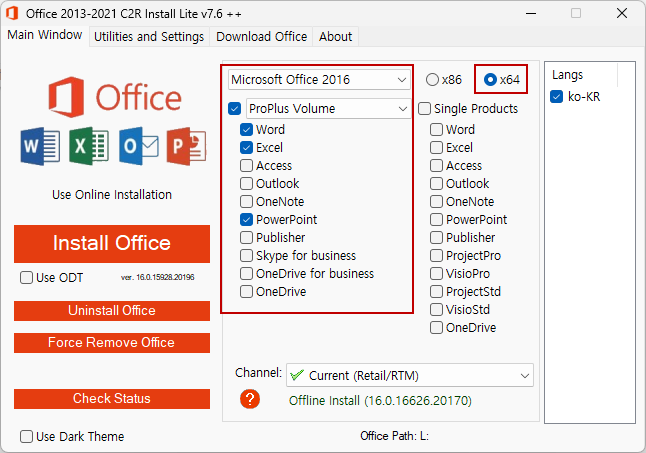Check the ProjectStd checkbox
This screenshot has width=646, height=453.
pyautogui.click(x=436, y=292)
